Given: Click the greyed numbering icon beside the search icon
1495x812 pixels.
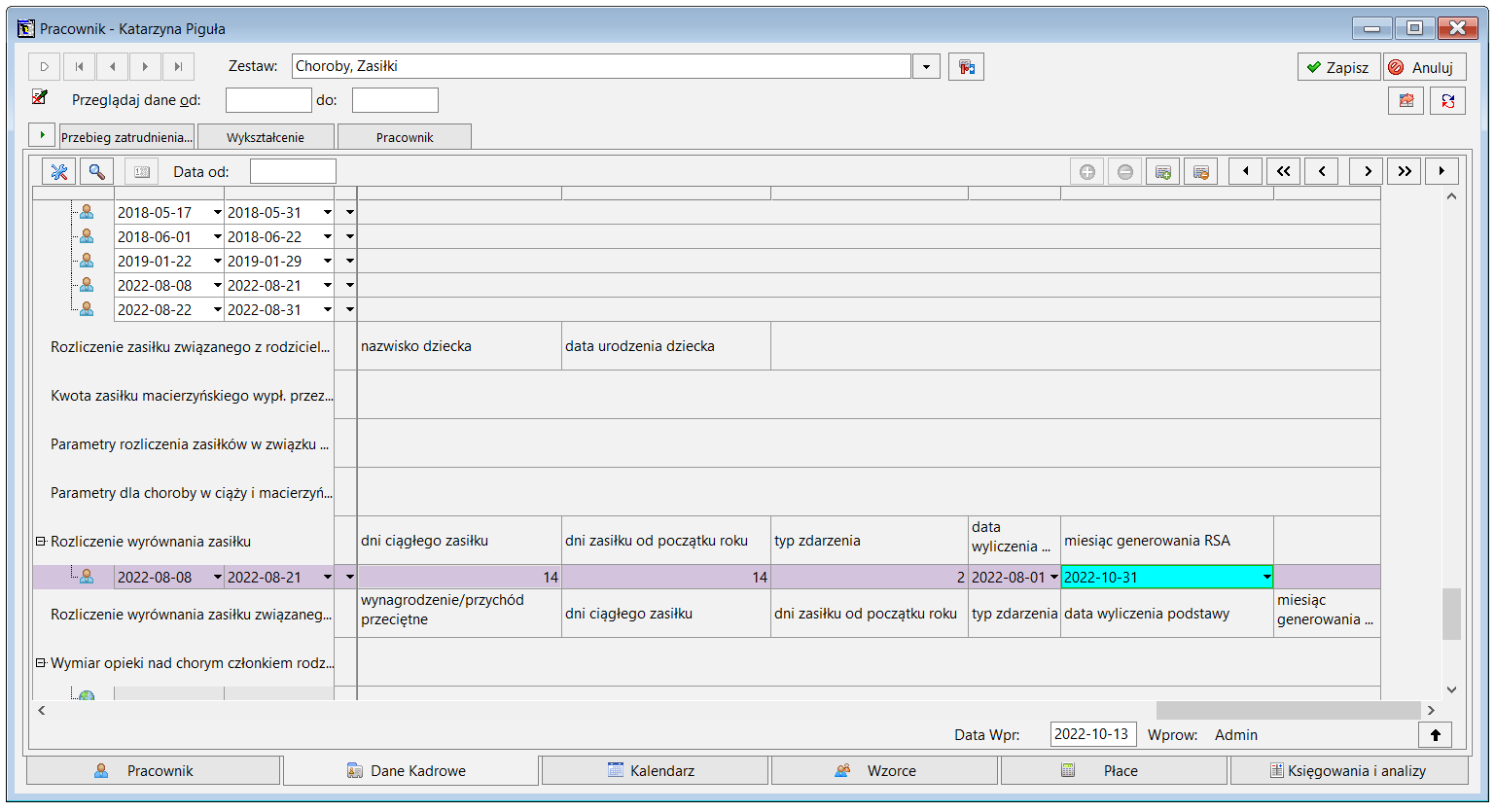Looking at the screenshot, I should (142, 172).
